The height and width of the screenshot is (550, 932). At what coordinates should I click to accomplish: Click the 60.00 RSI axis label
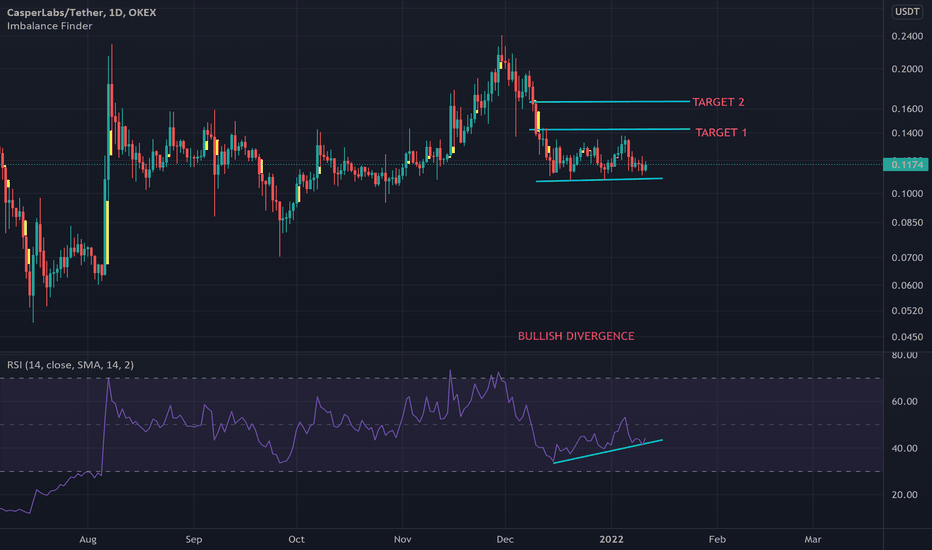(905, 403)
